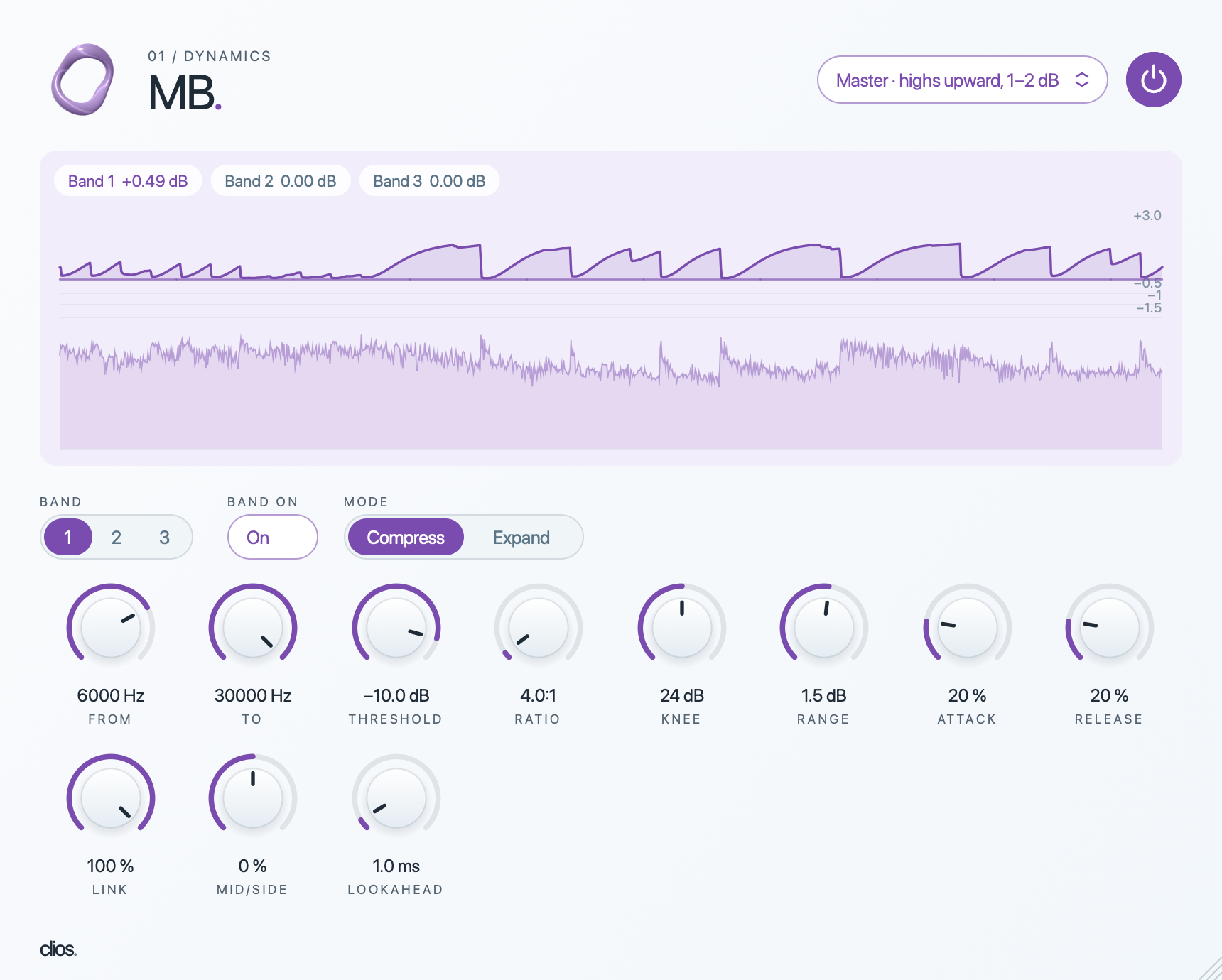Viewport: 1222px width, 980px height.
Task: Click the 20 % release value
Action: pos(1110,695)
